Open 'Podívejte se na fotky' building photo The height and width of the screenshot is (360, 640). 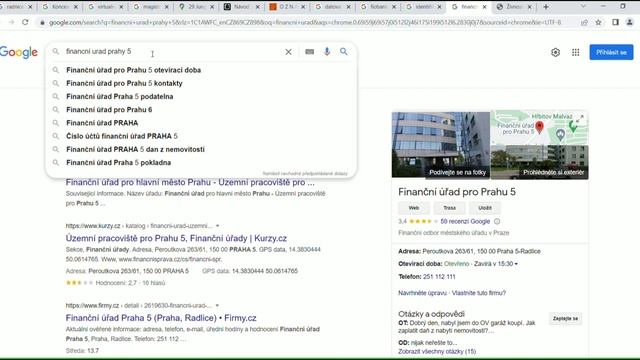441,145
